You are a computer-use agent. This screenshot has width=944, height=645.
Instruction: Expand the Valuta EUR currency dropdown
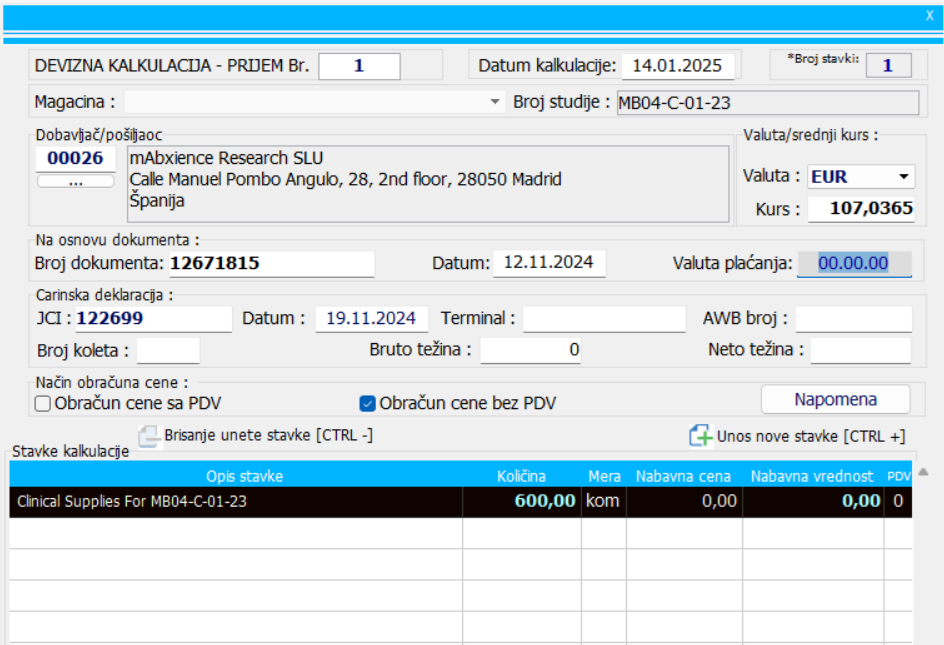coord(904,177)
